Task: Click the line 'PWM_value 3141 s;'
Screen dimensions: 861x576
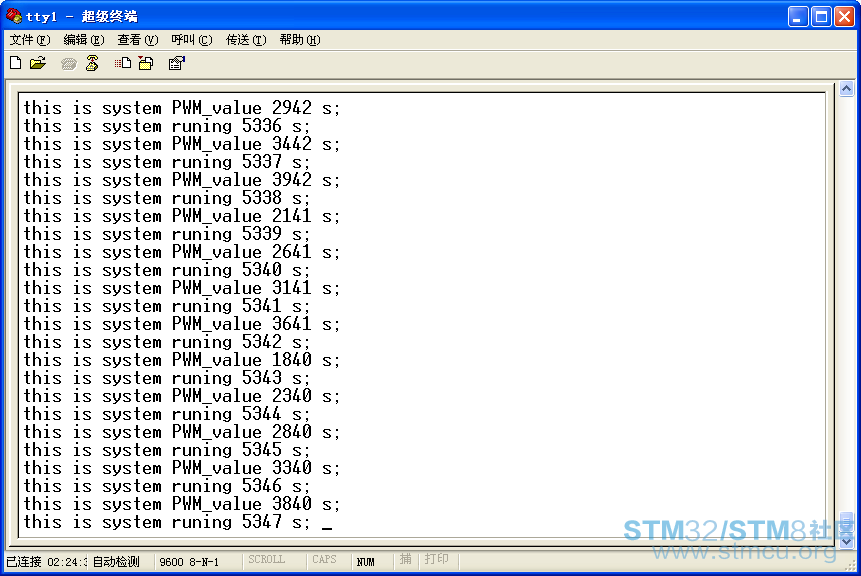Action: (x=182, y=288)
